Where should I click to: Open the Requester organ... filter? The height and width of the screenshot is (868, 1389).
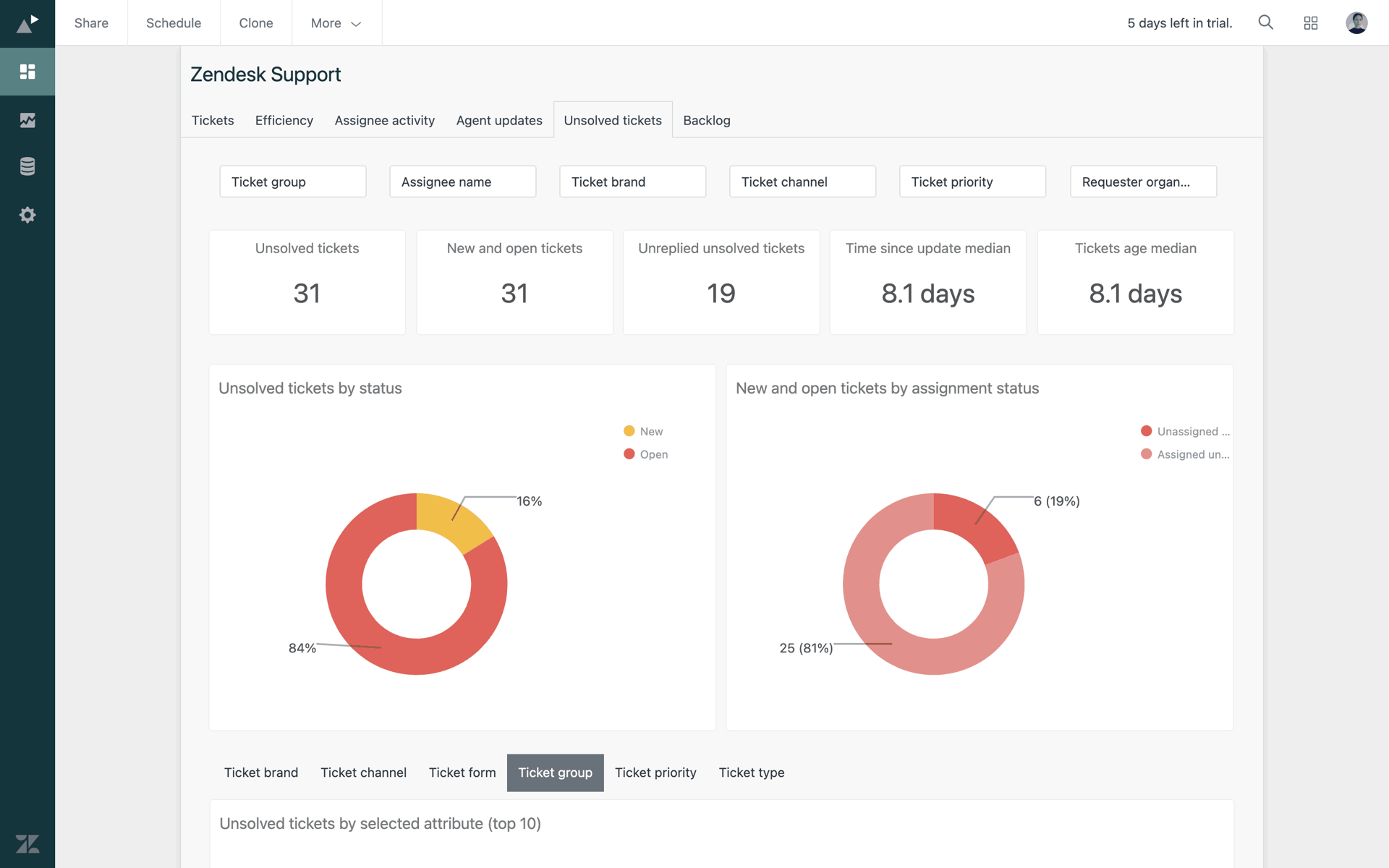(x=1144, y=182)
